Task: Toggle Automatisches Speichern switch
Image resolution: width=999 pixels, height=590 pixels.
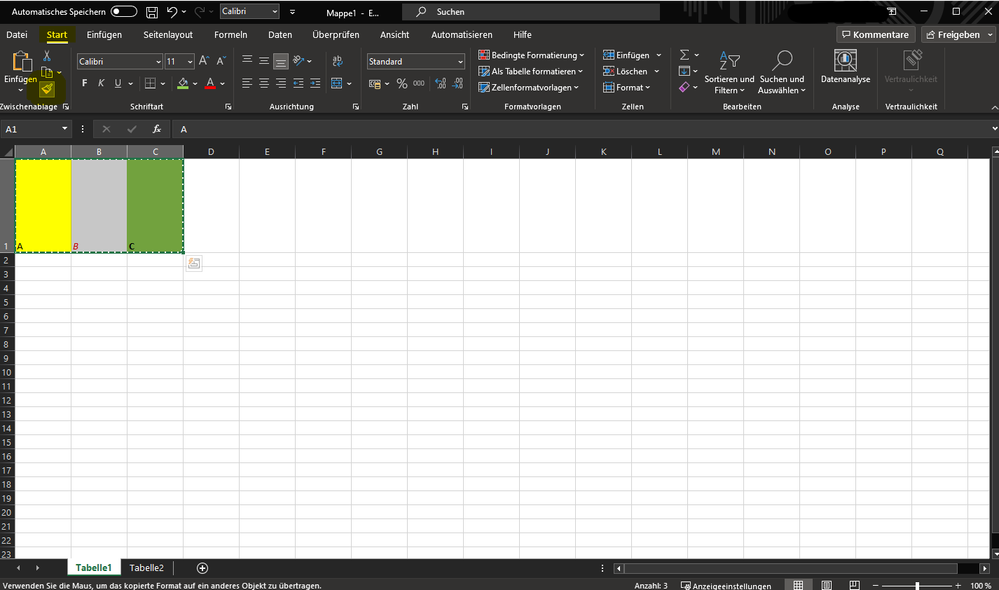Action: [x=124, y=11]
